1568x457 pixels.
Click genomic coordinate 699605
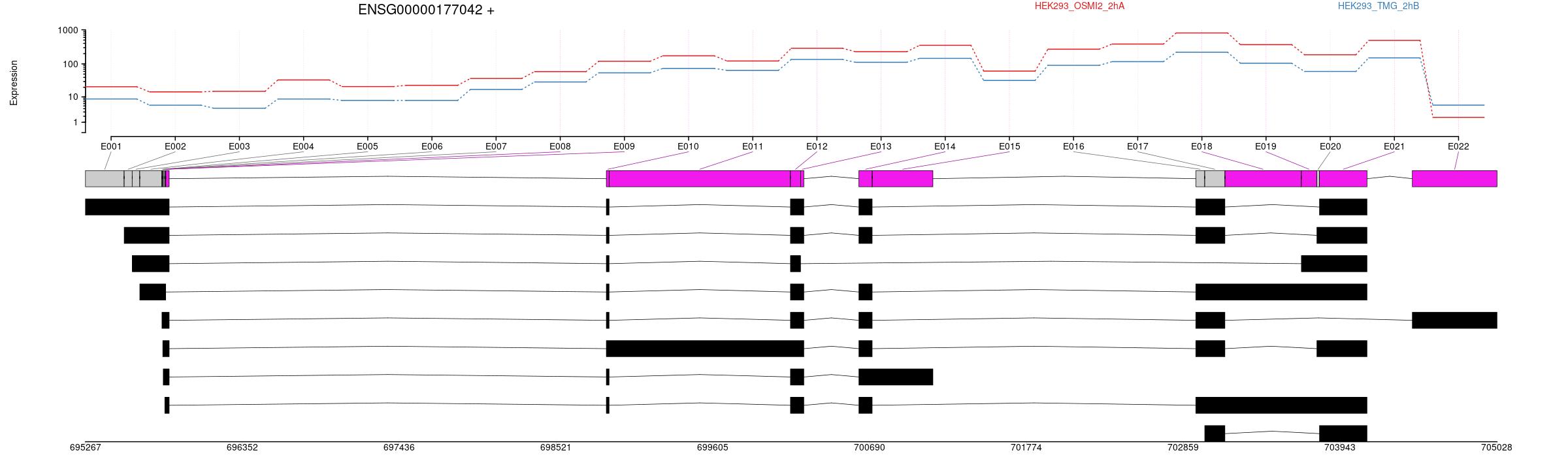point(713,448)
